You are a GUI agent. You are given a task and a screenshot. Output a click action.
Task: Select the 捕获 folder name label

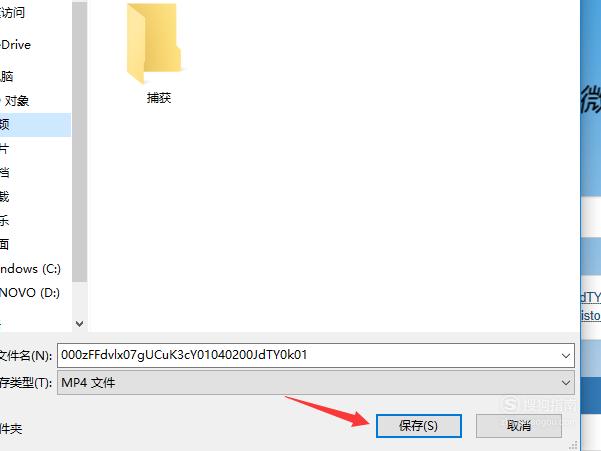click(159, 98)
